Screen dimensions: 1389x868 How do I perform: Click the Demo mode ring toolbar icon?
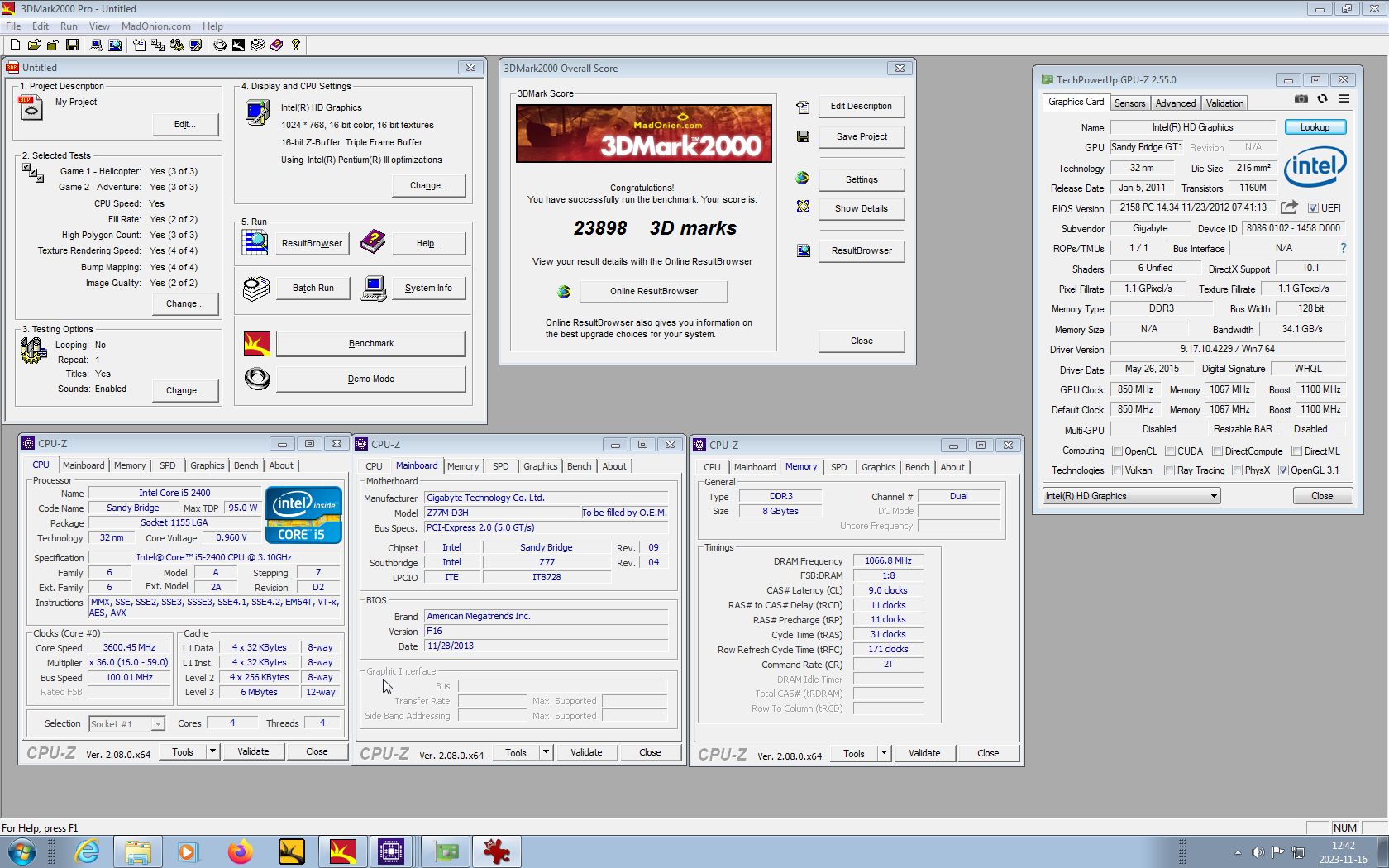(x=220, y=45)
